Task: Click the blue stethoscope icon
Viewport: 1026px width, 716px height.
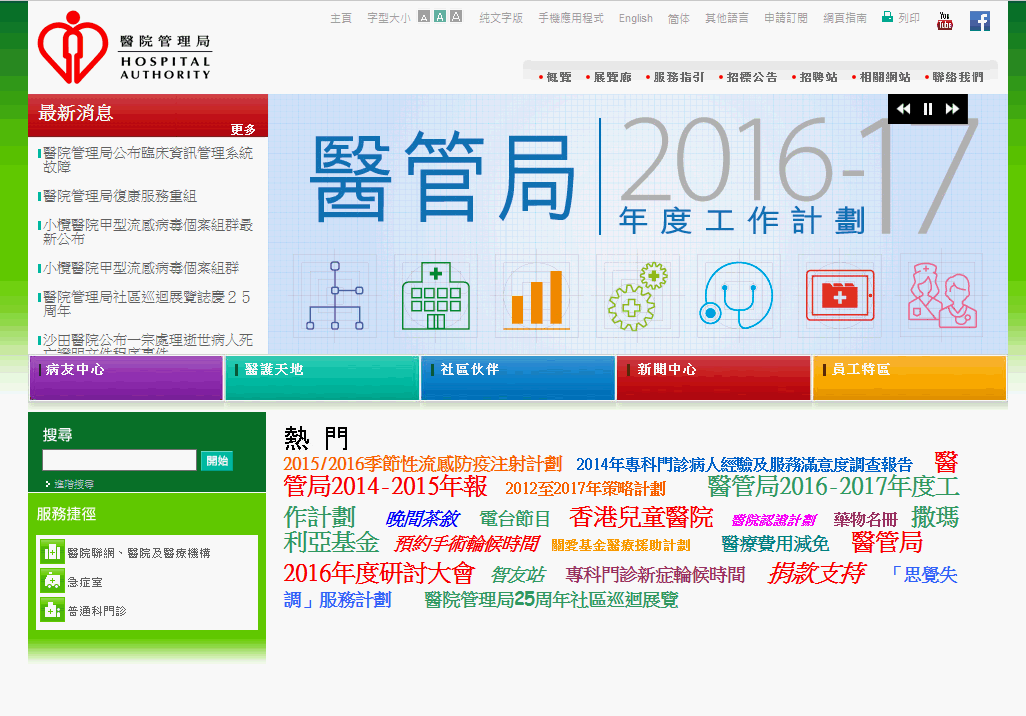Action: 736,295
